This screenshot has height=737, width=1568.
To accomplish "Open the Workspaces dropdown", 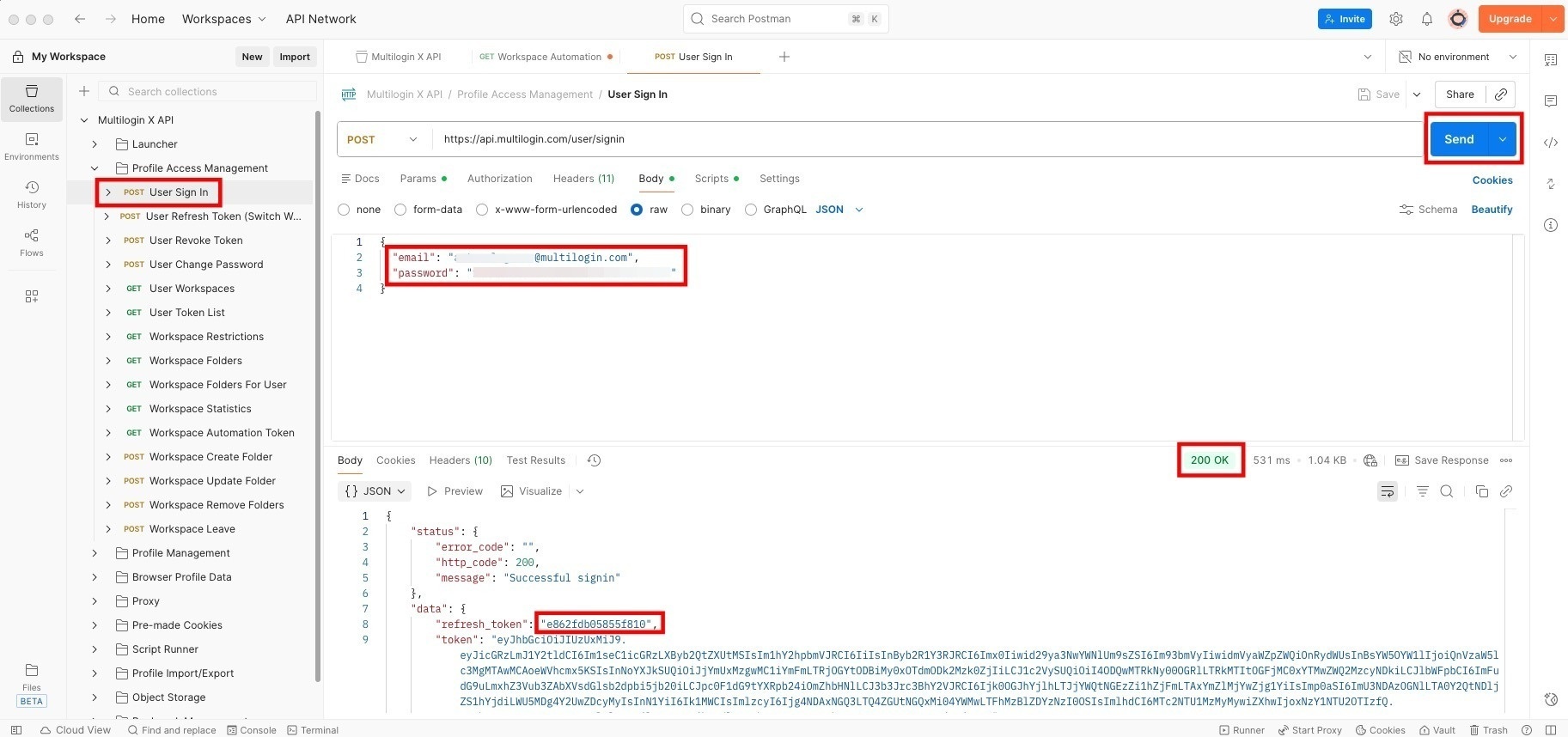I will point(223,19).
